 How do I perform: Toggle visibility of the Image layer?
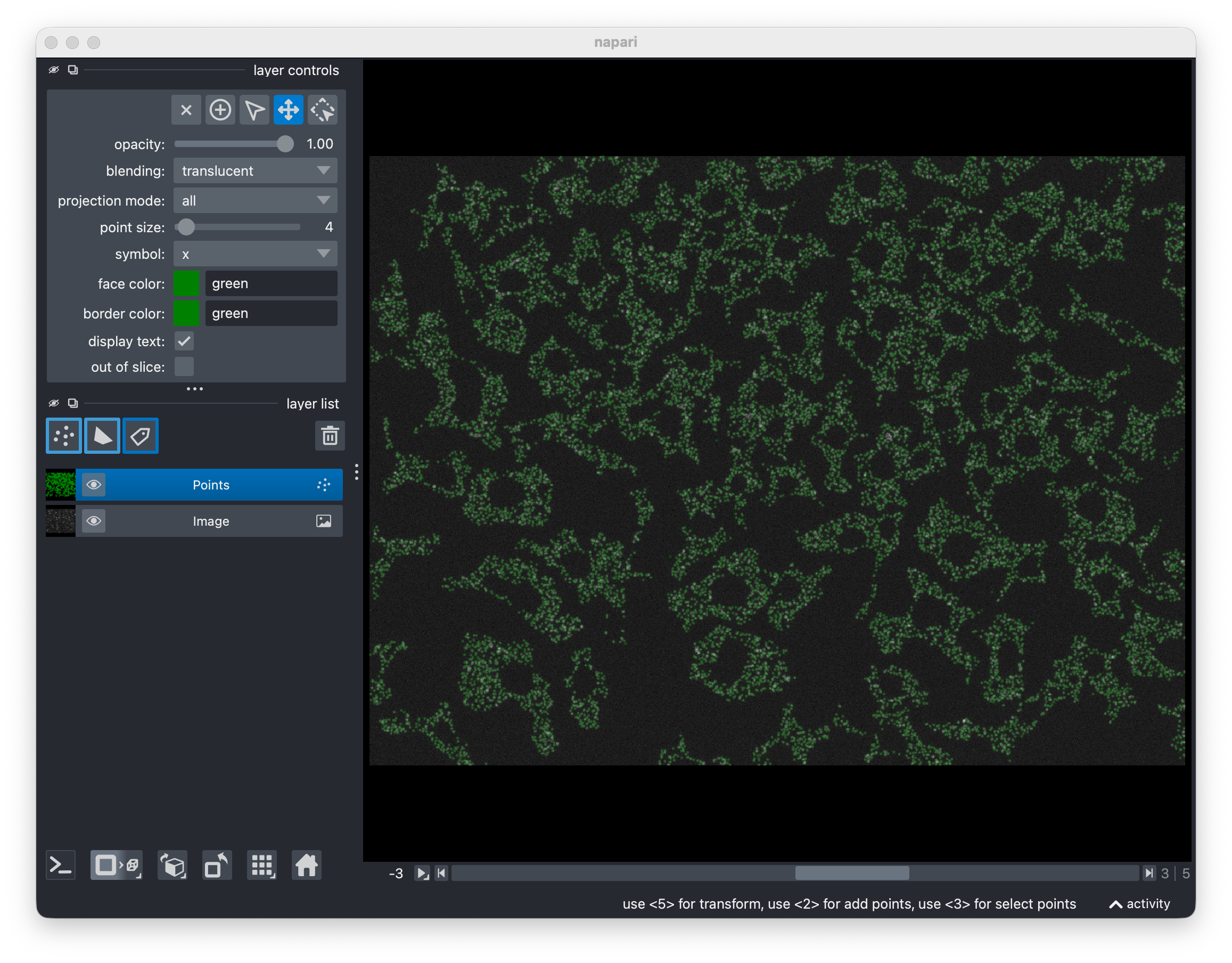(94, 521)
